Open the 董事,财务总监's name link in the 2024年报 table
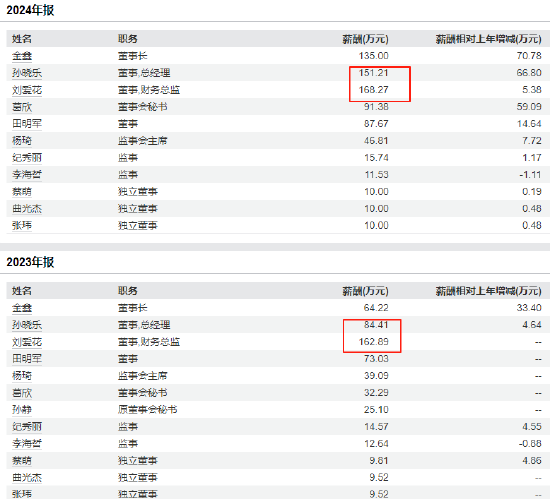550x499 pixels. [x=27, y=90]
